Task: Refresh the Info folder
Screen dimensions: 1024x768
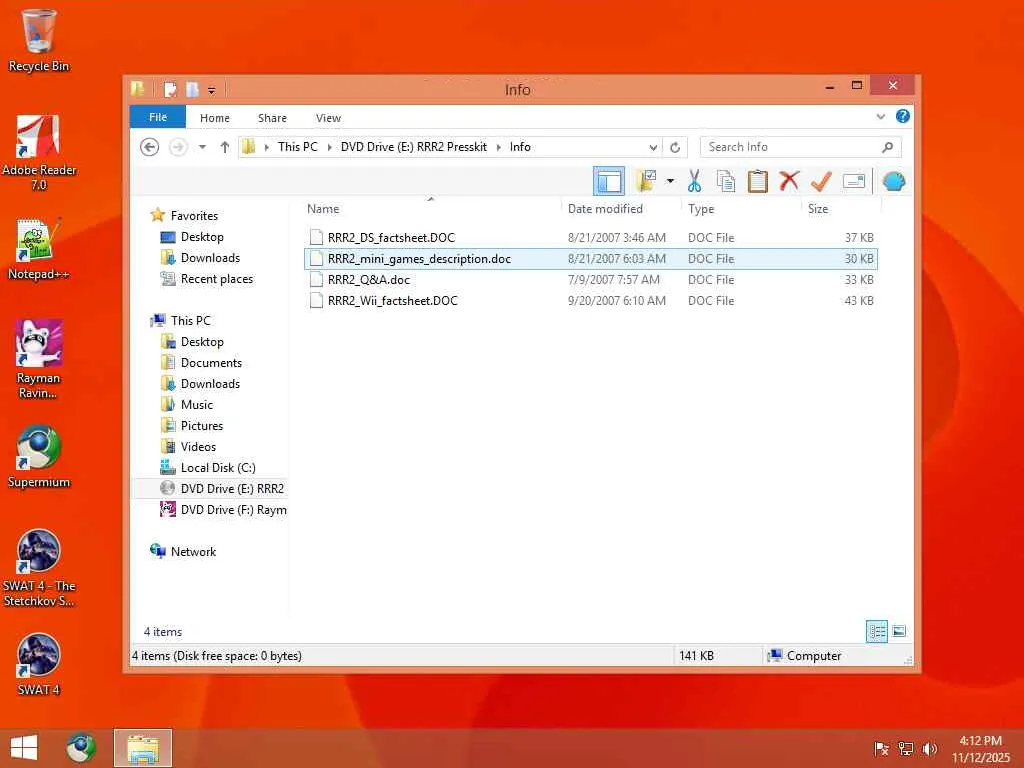Action: pos(675,147)
